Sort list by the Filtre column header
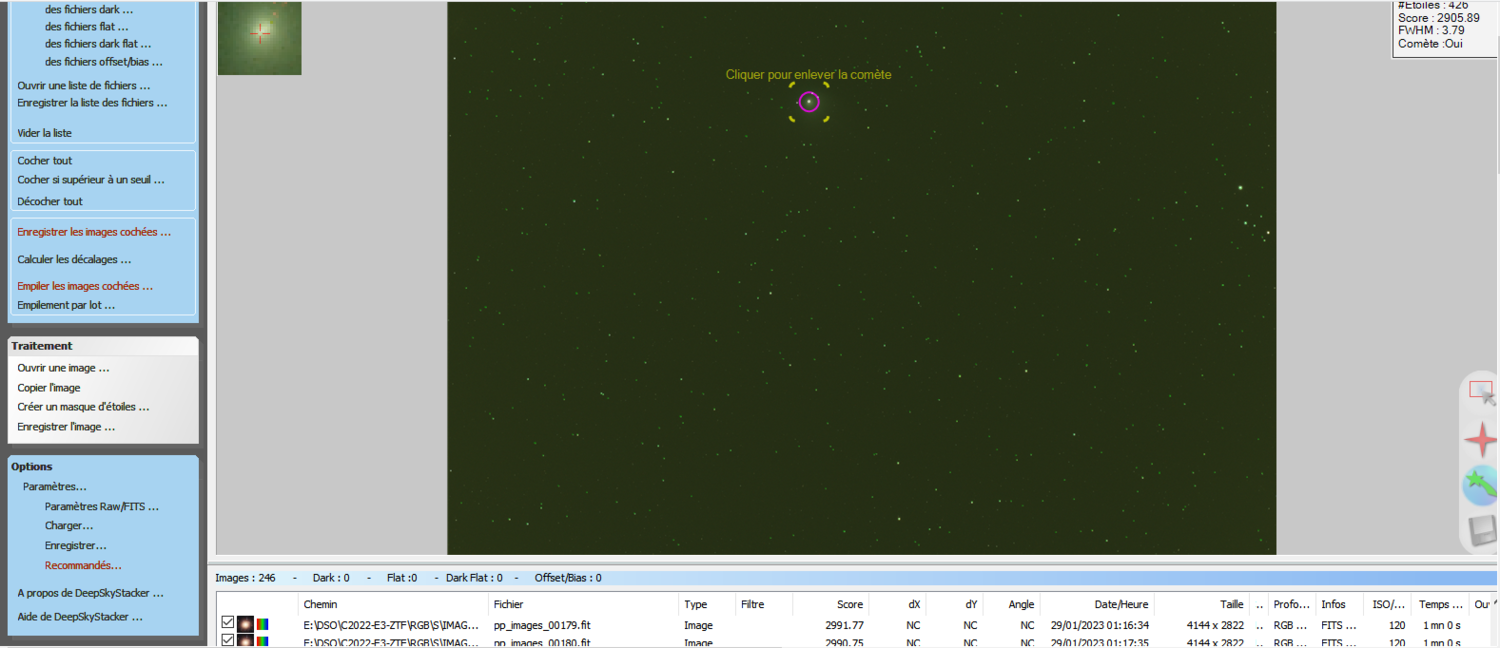1500x648 pixels. point(764,604)
